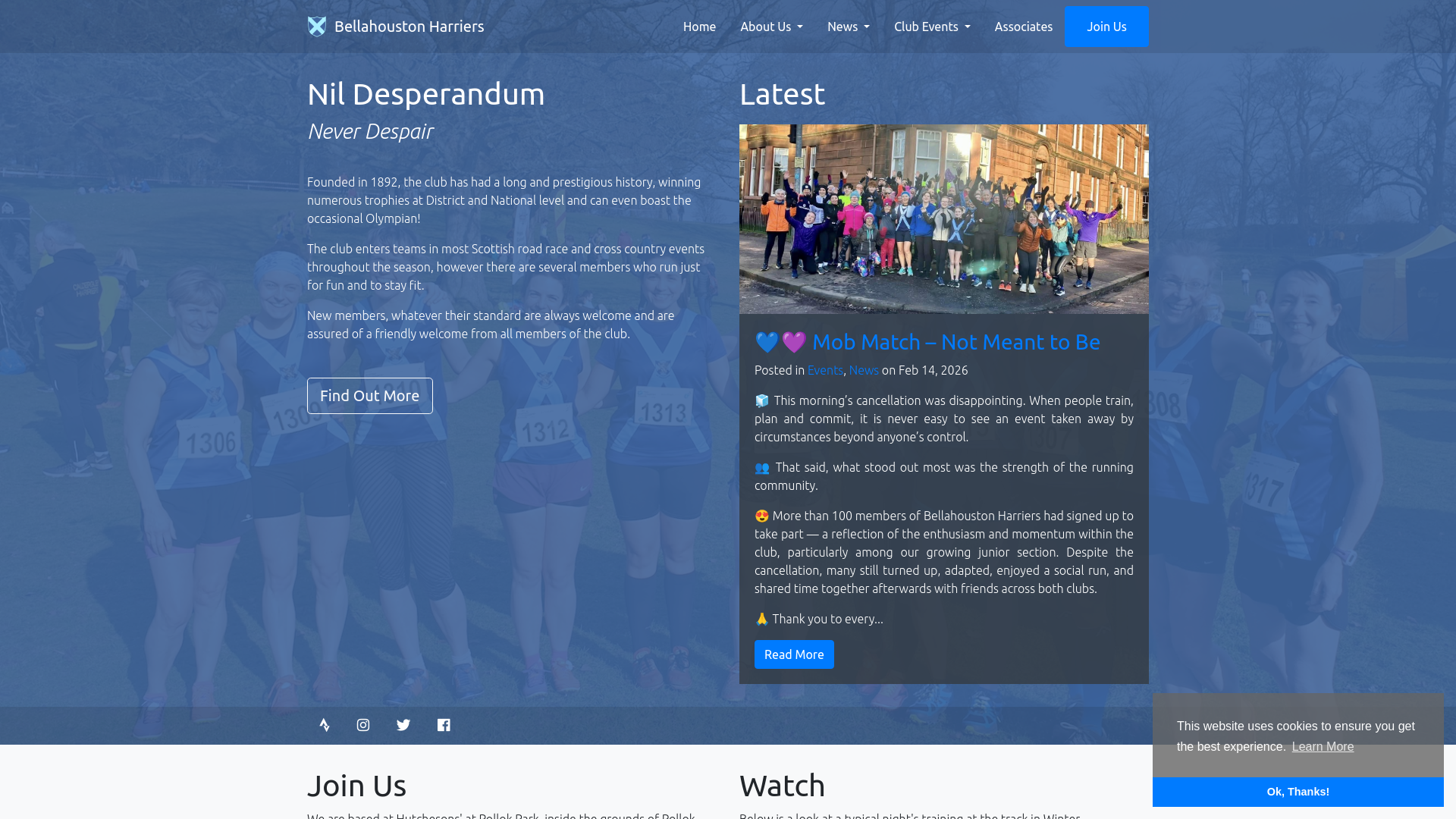Go to the Home nav item
Image resolution: width=1456 pixels, height=819 pixels.
tap(699, 27)
